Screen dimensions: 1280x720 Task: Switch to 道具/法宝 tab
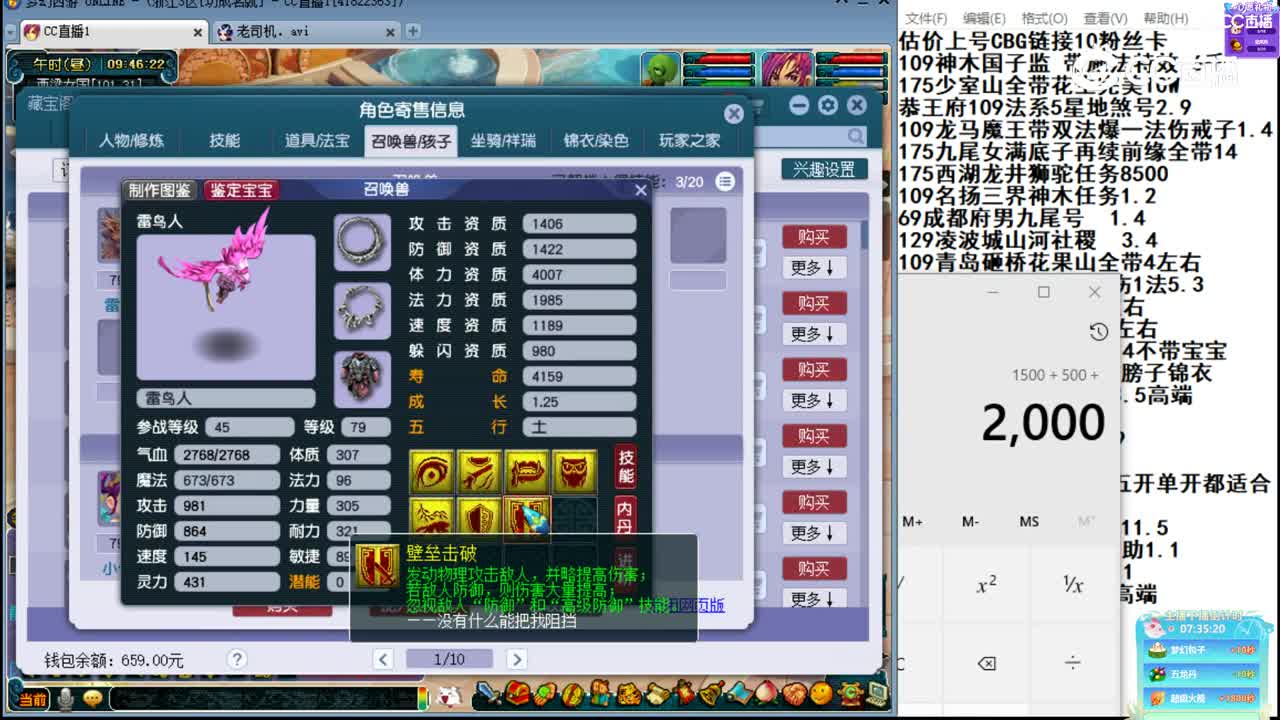click(x=317, y=141)
